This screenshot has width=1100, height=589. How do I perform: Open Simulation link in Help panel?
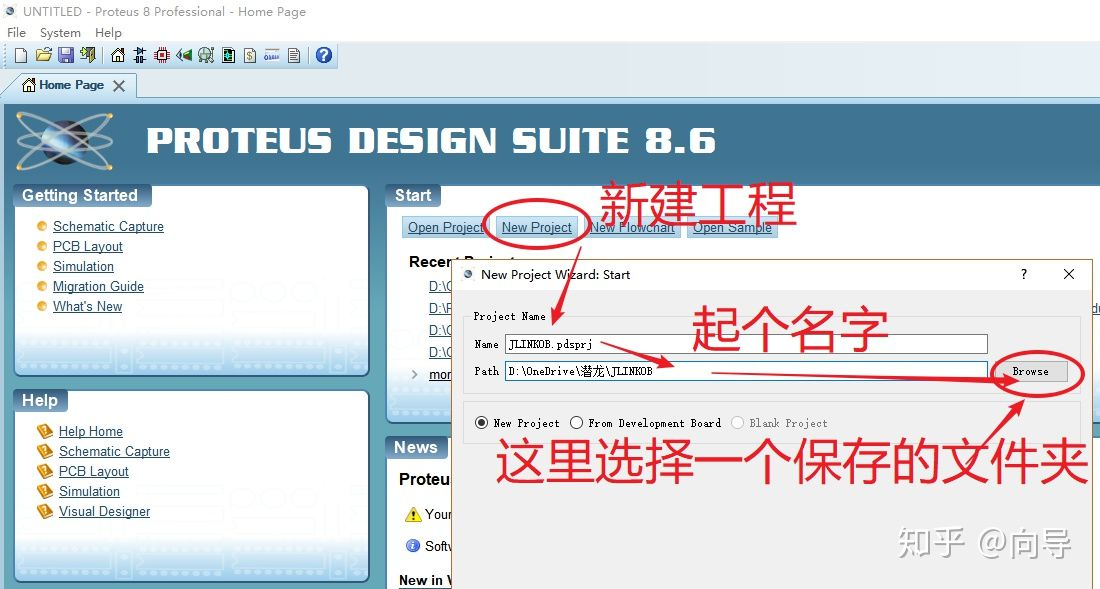pyautogui.click(x=89, y=492)
